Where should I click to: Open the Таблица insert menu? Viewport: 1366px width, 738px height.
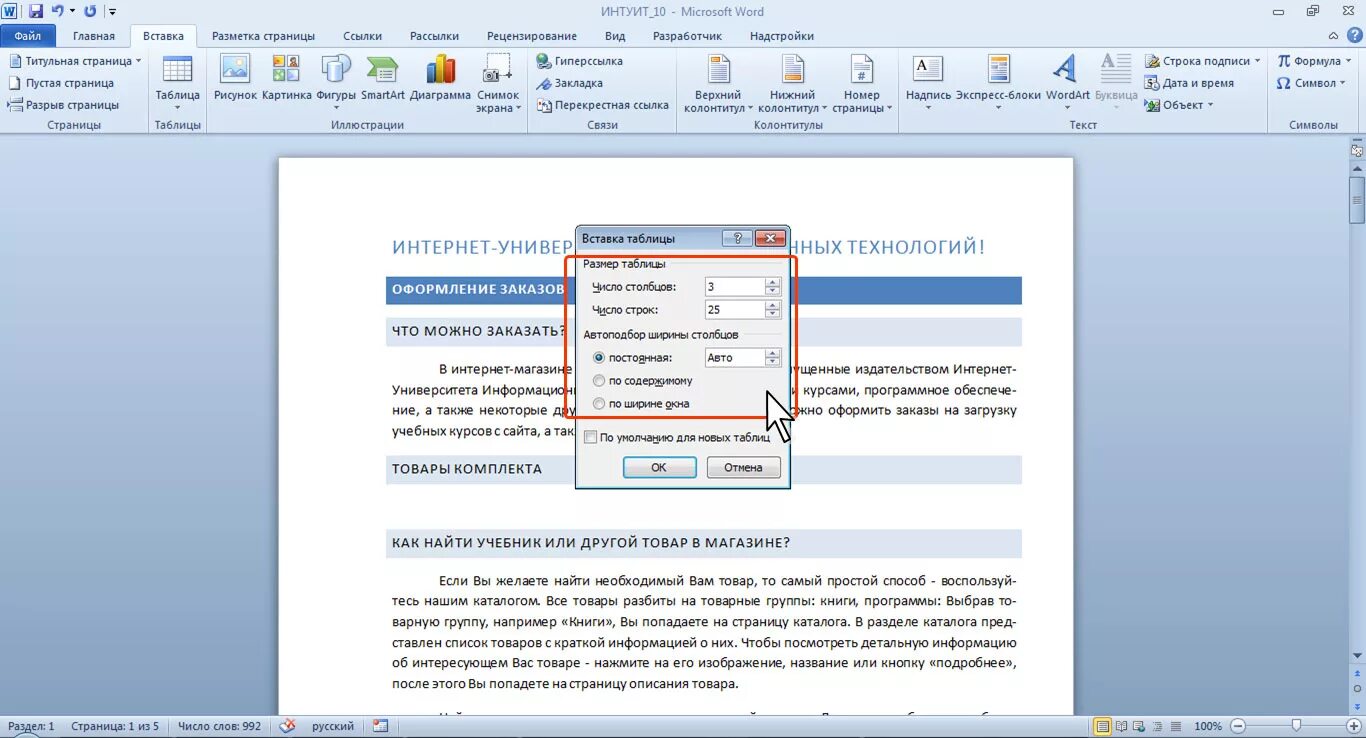pos(177,82)
